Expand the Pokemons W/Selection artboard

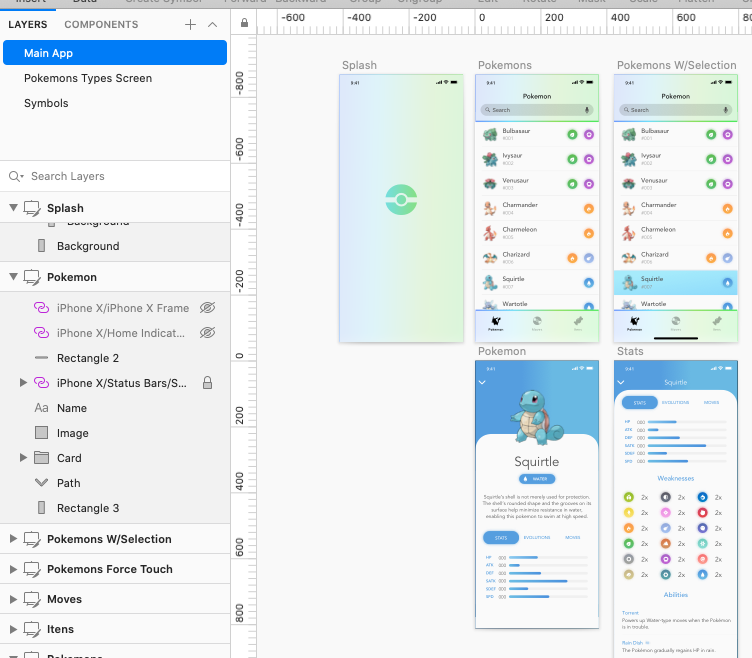point(13,539)
